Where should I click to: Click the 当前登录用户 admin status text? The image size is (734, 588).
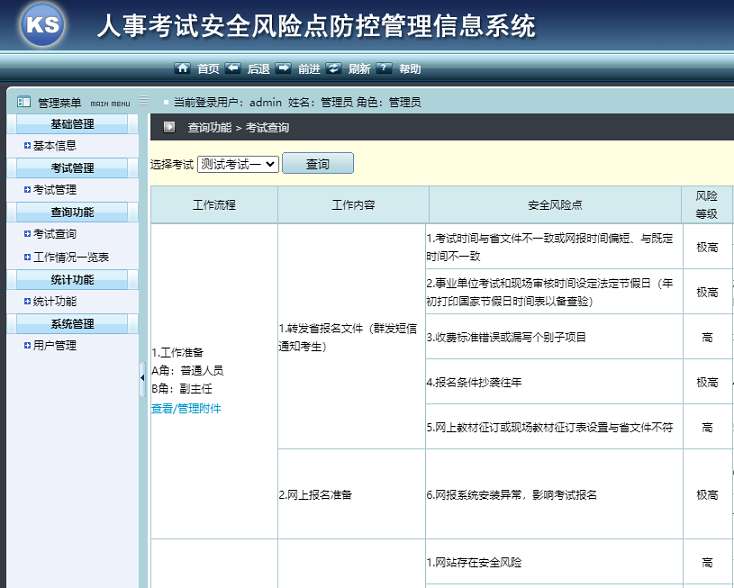point(297,102)
